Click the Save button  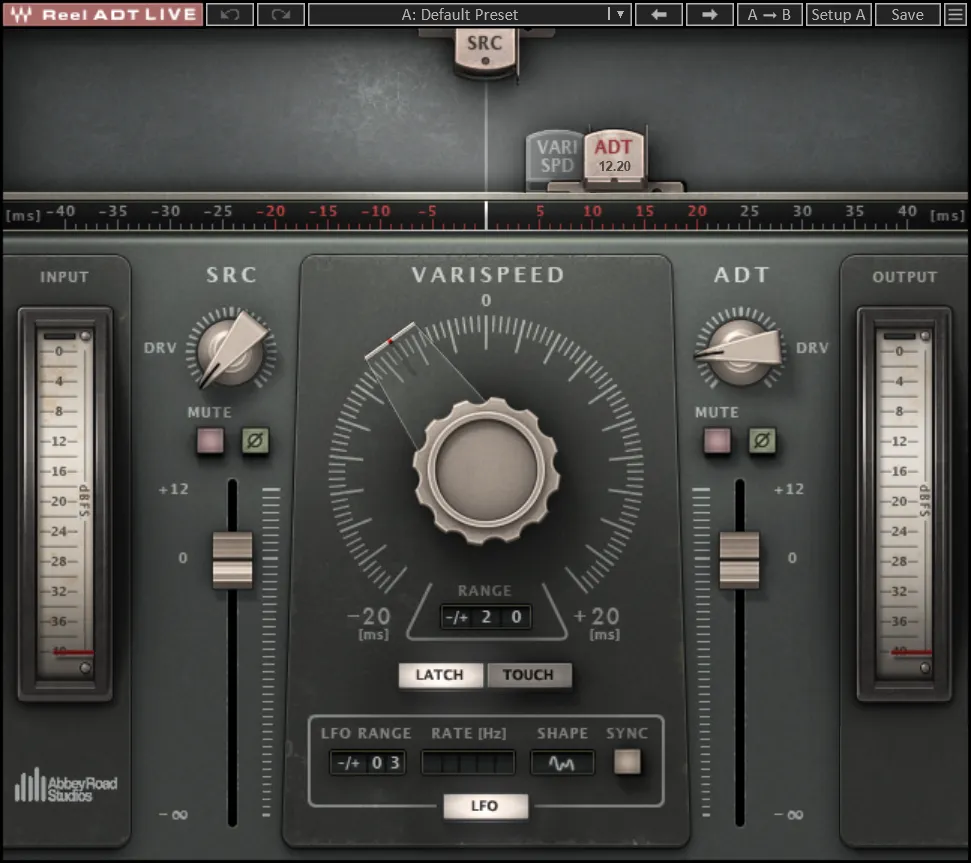[907, 14]
